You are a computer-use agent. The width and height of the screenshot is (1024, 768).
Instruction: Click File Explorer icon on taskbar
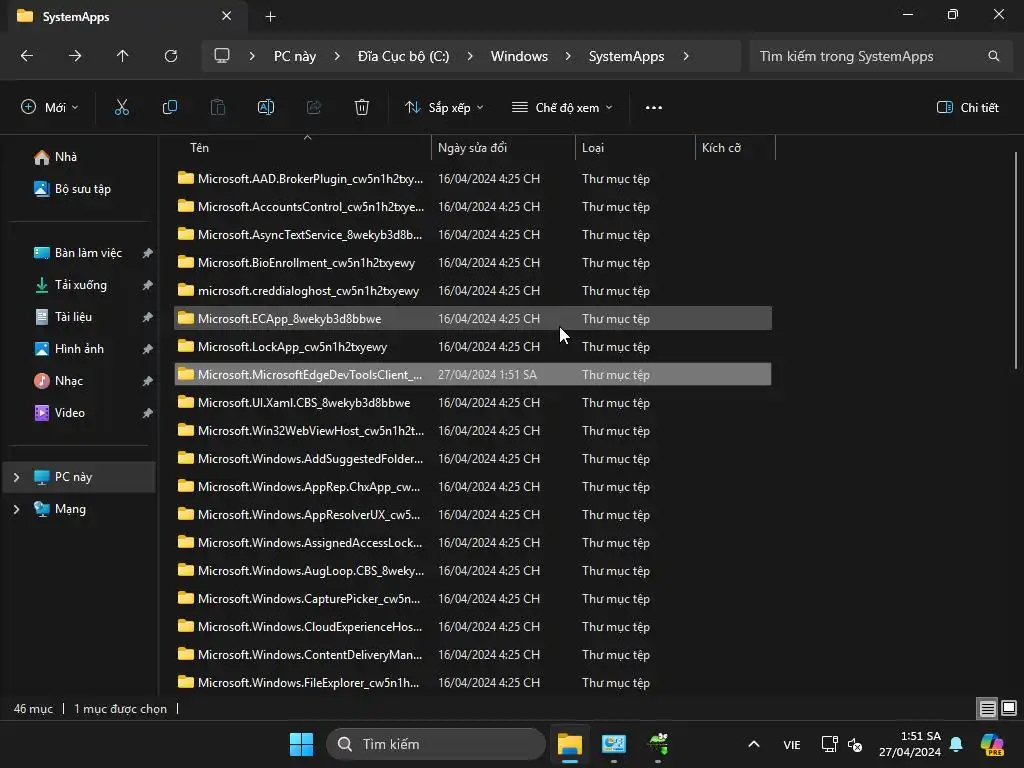pos(569,744)
